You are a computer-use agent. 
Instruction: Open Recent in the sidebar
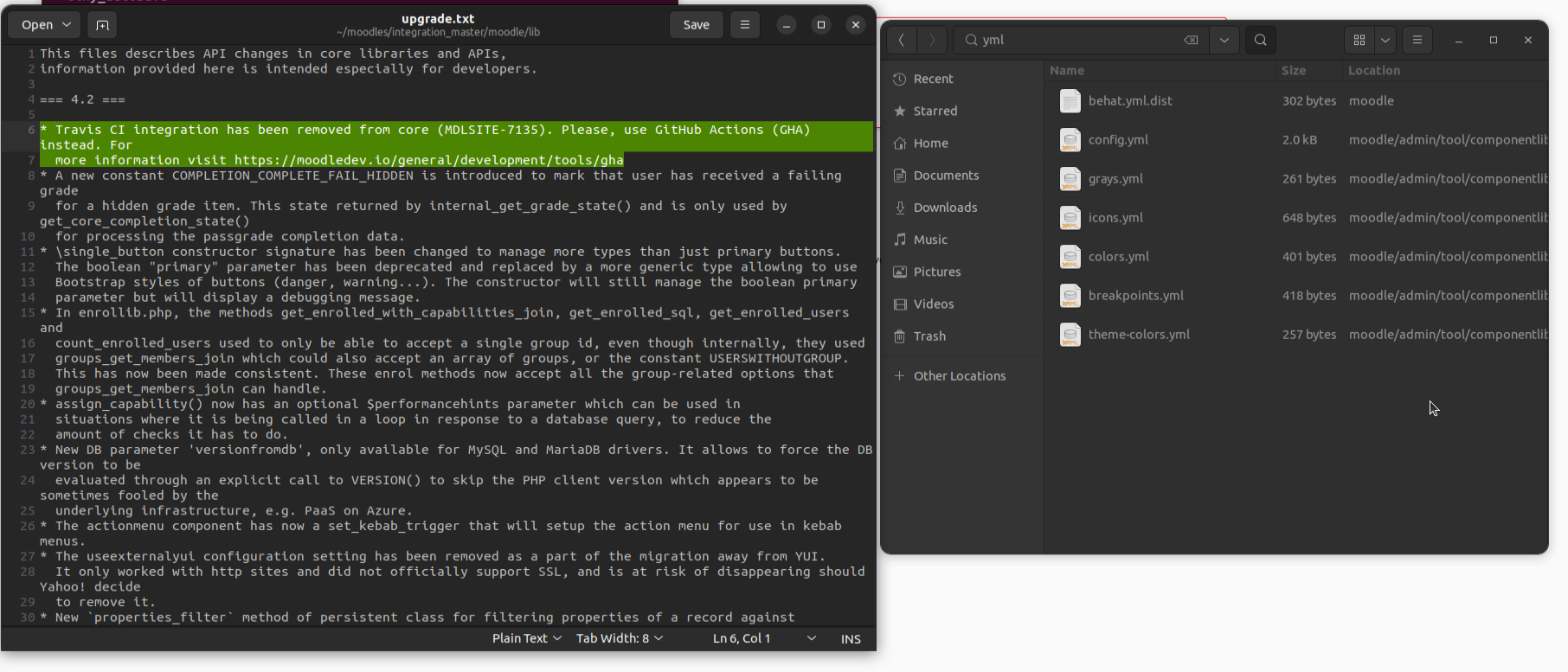point(961,79)
